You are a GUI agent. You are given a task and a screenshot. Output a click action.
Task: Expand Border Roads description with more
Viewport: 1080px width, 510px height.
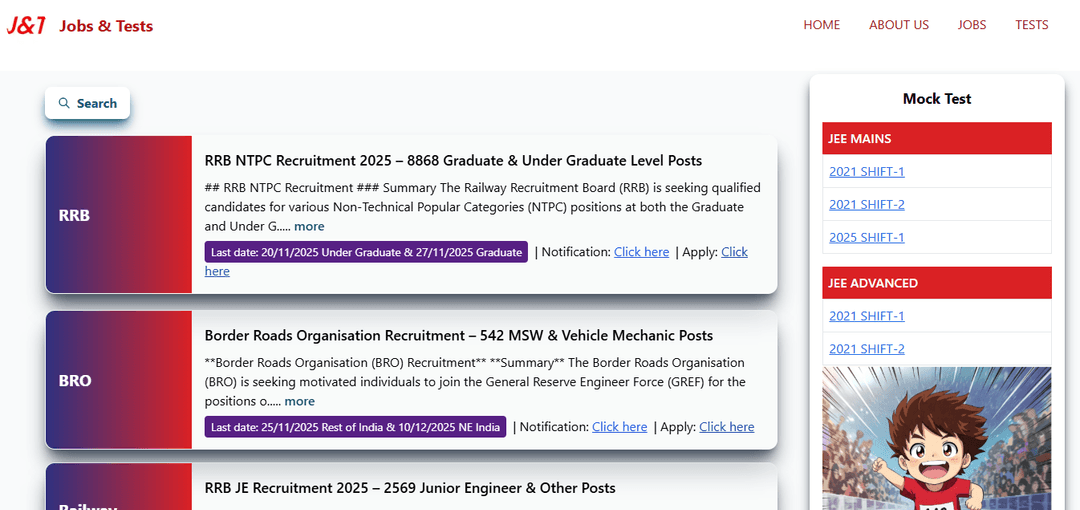(299, 402)
